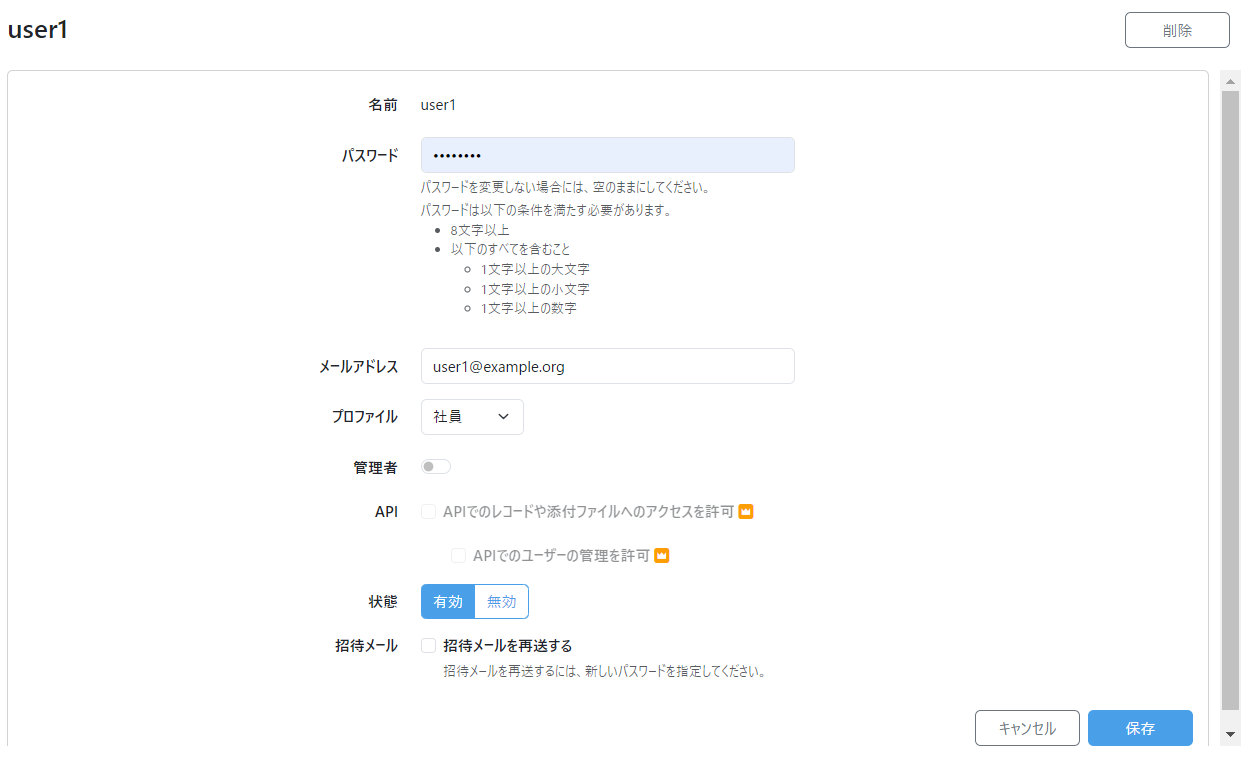Click the text 1文字以上の数字
The image size is (1247, 759).
point(528,308)
